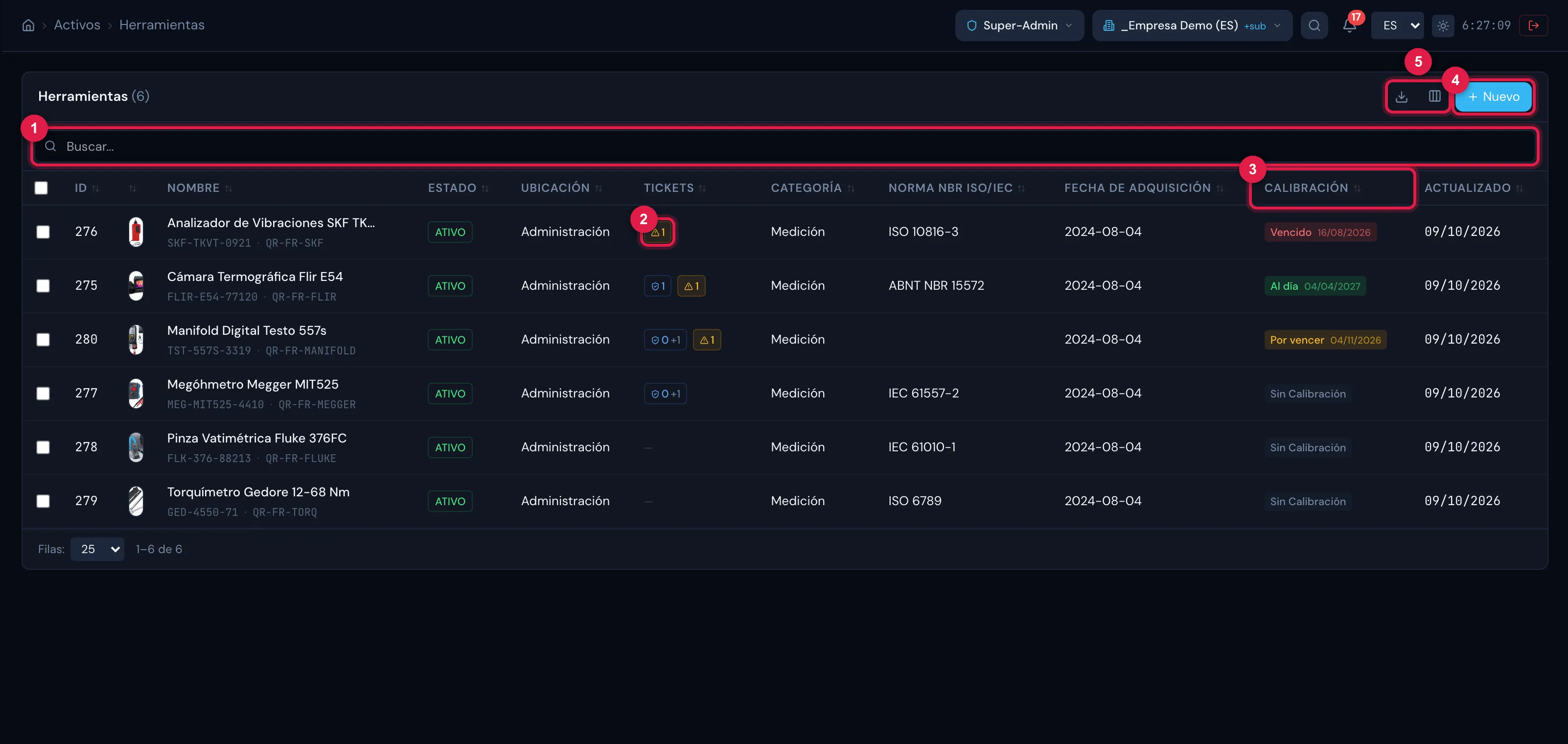Go to Activos in the breadcrumb
Image resolution: width=1568 pixels, height=744 pixels.
(77, 25)
